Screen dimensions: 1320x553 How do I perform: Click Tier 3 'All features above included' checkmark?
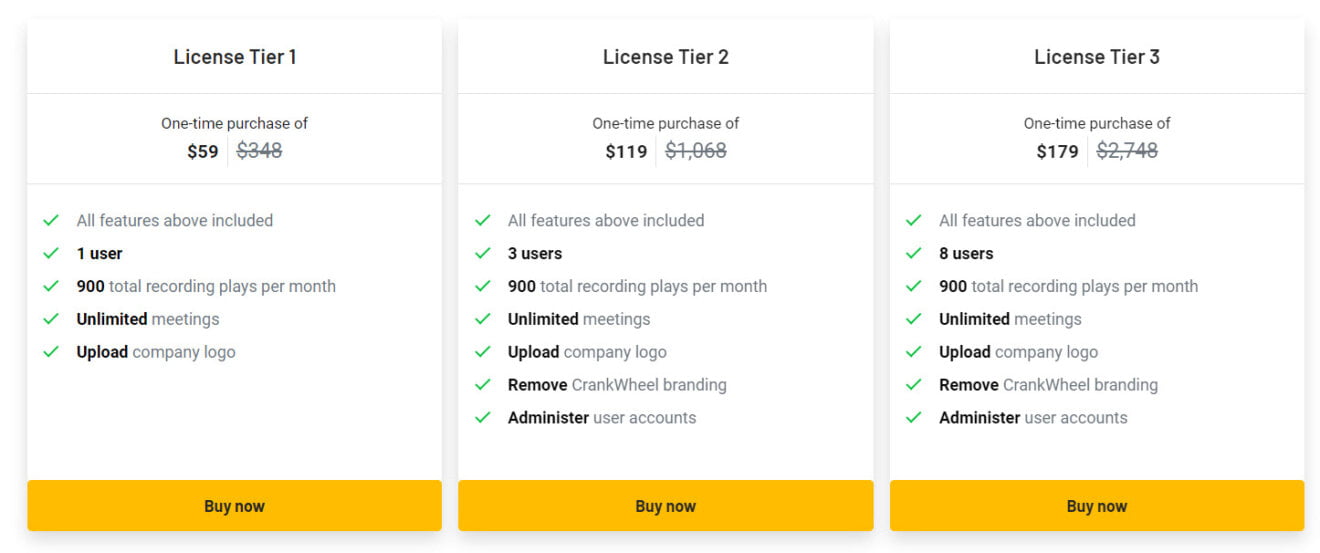click(914, 220)
